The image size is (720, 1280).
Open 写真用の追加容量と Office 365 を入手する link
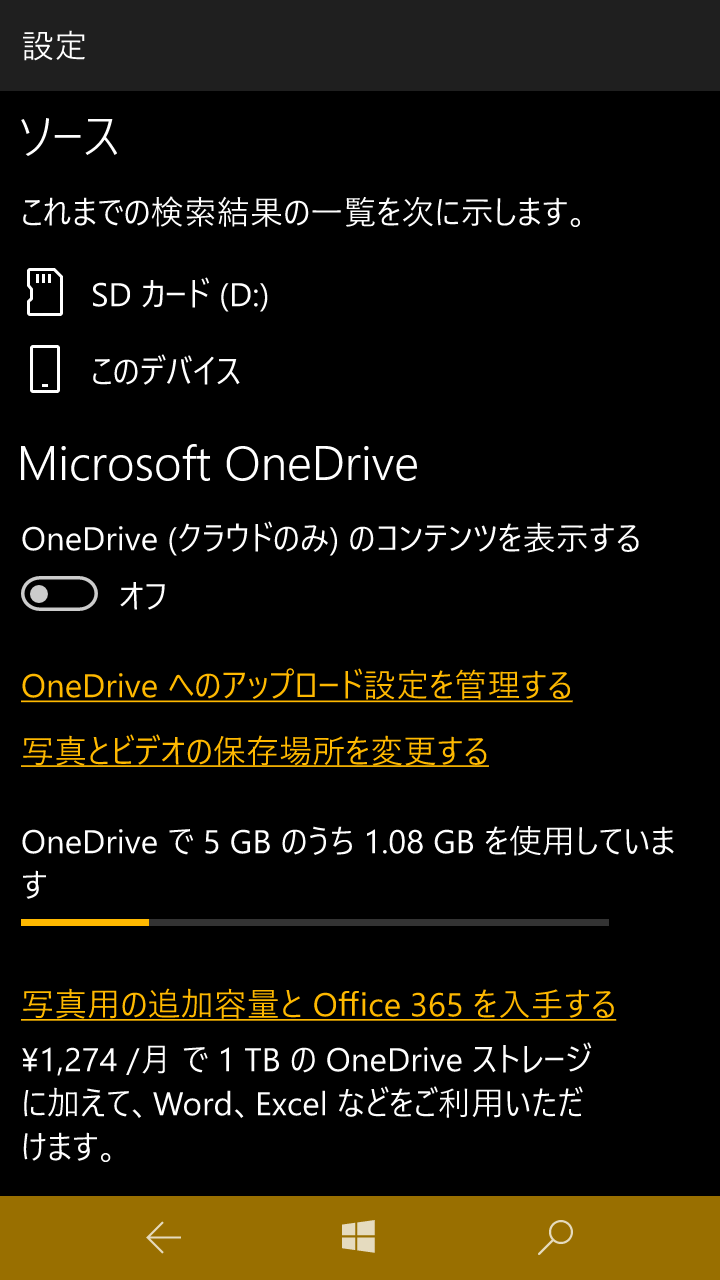point(318,1004)
